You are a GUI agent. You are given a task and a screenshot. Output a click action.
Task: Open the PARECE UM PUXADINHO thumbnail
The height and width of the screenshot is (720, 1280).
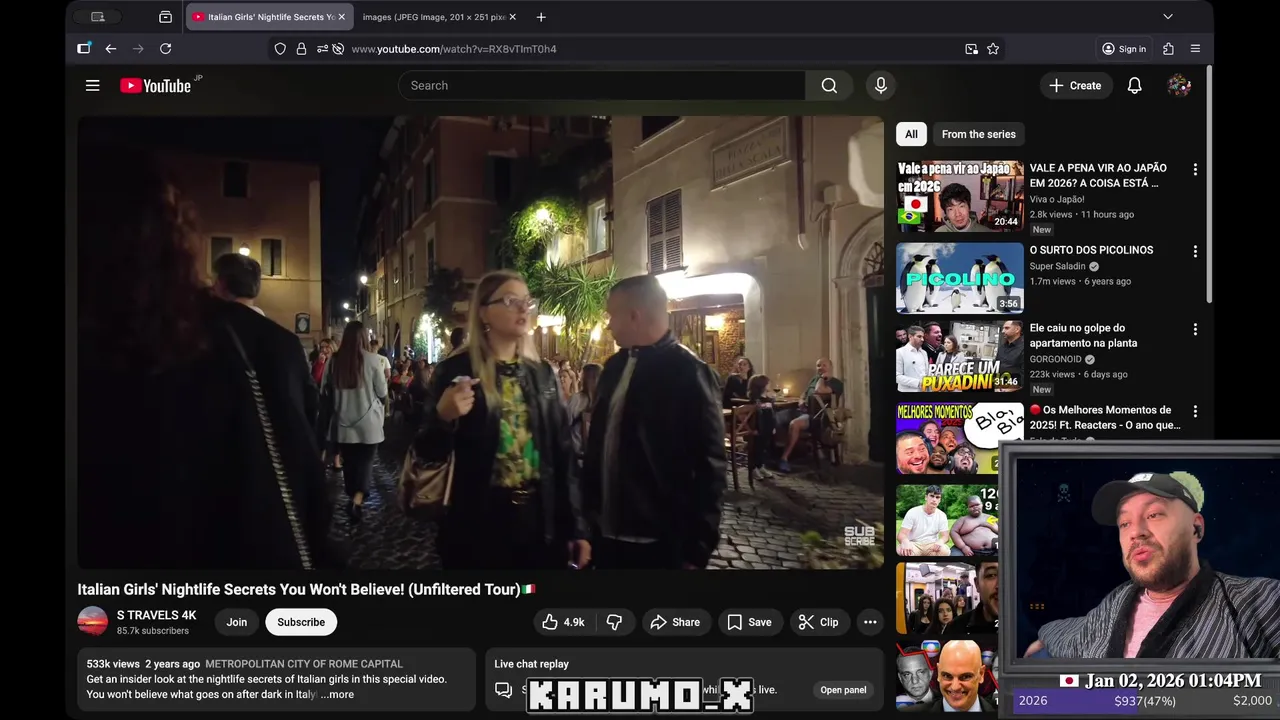pos(960,356)
